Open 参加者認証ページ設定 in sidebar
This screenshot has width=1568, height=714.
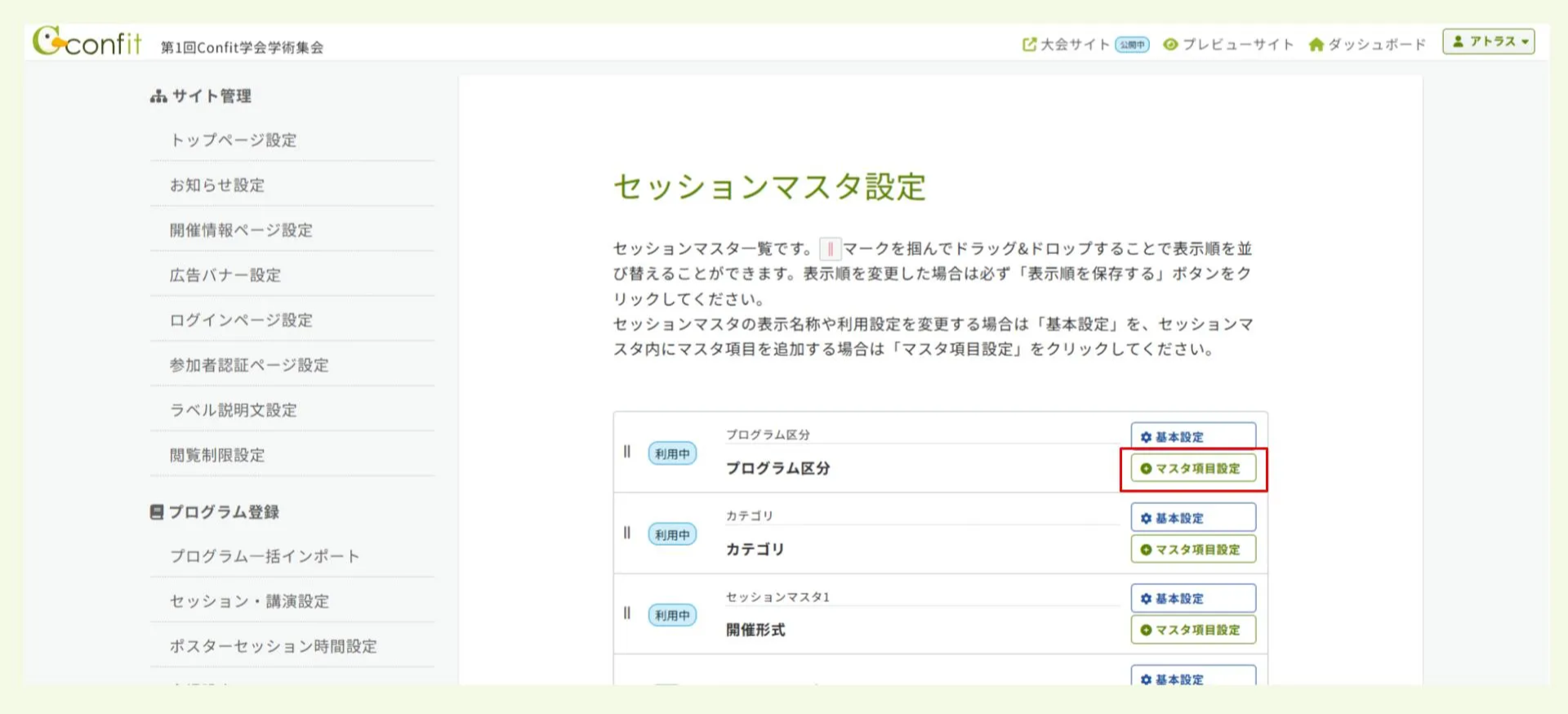tap(249, 364)
